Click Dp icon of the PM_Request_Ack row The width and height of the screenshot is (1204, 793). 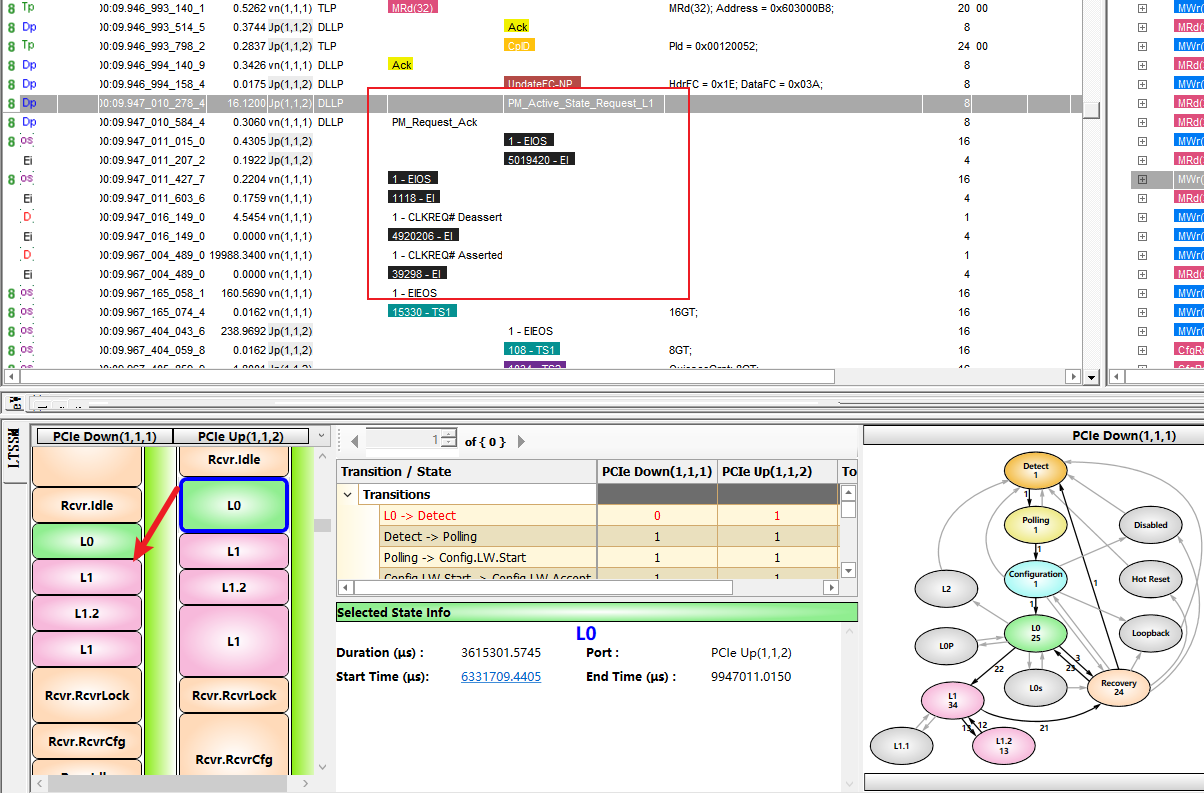(29, 122)
